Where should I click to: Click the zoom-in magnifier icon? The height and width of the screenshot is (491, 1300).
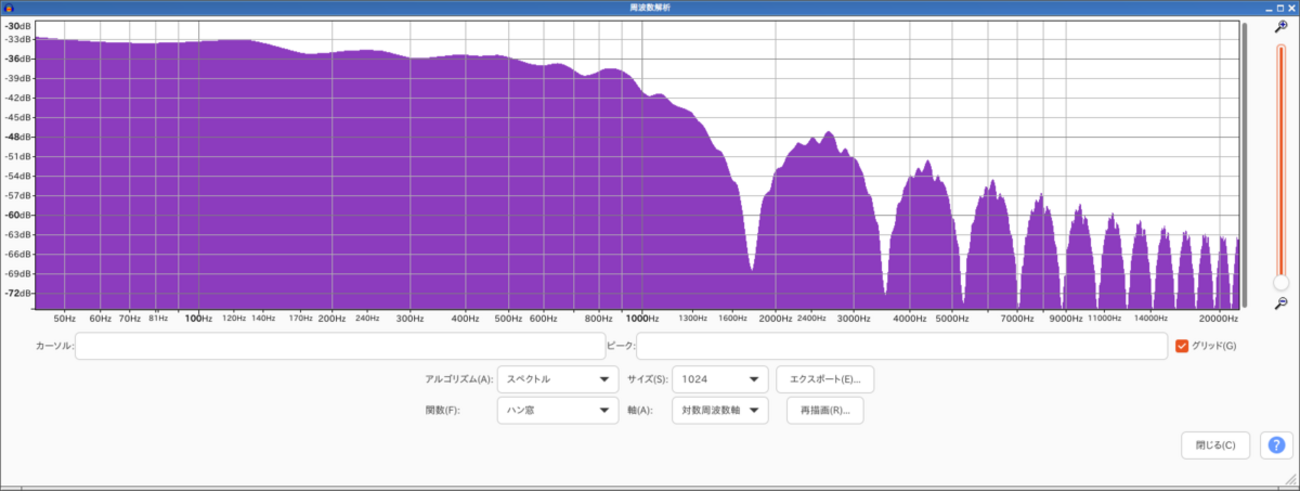coord(1280,27)
